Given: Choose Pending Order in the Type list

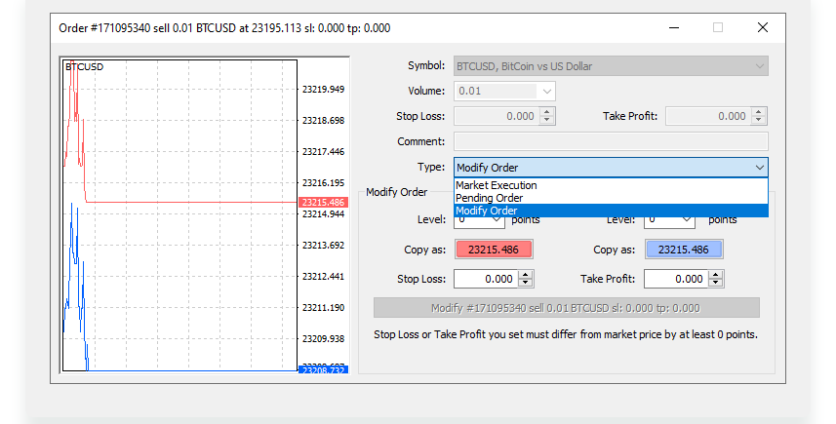Looking at the screenshot, I should pos(489,198).
